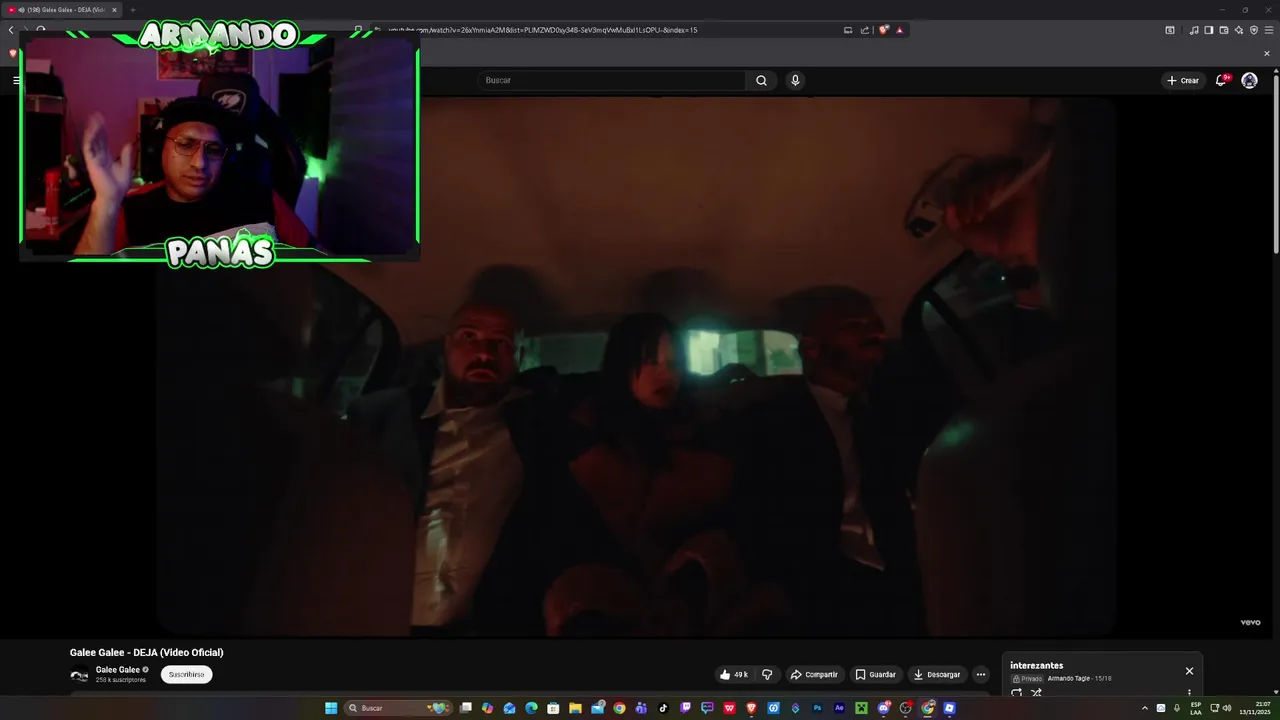Image resolution: width=1280 pixels, height=720 pixels.
Task: Toggle playlist loop icon
Action: point(1017,692)
